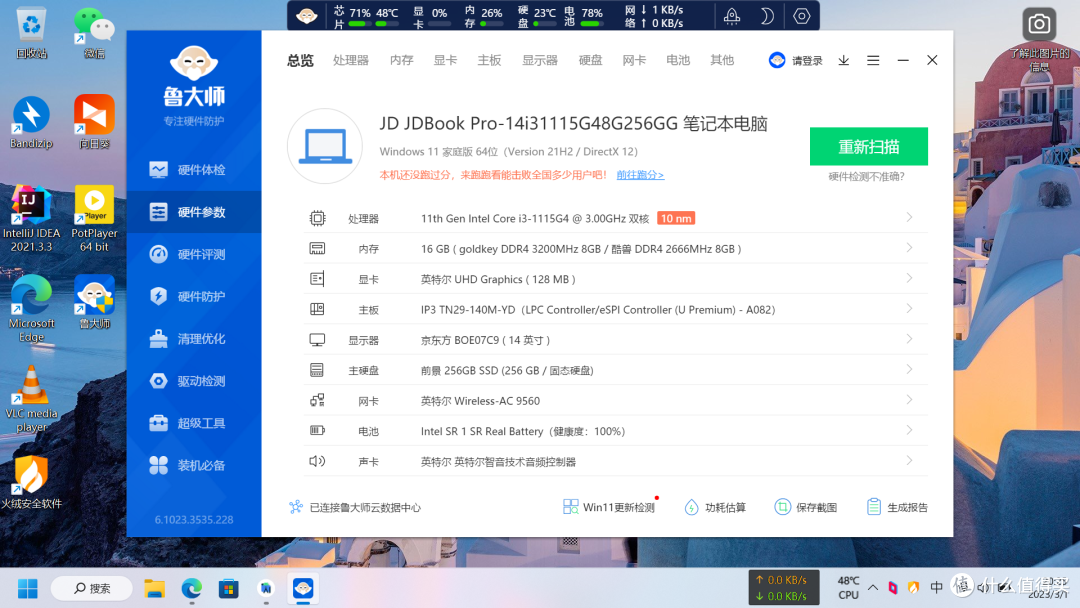Open the 前往跑分 benchmark link
The image size is (1080, 608).
pyautogui.click(x=639, y=174)
